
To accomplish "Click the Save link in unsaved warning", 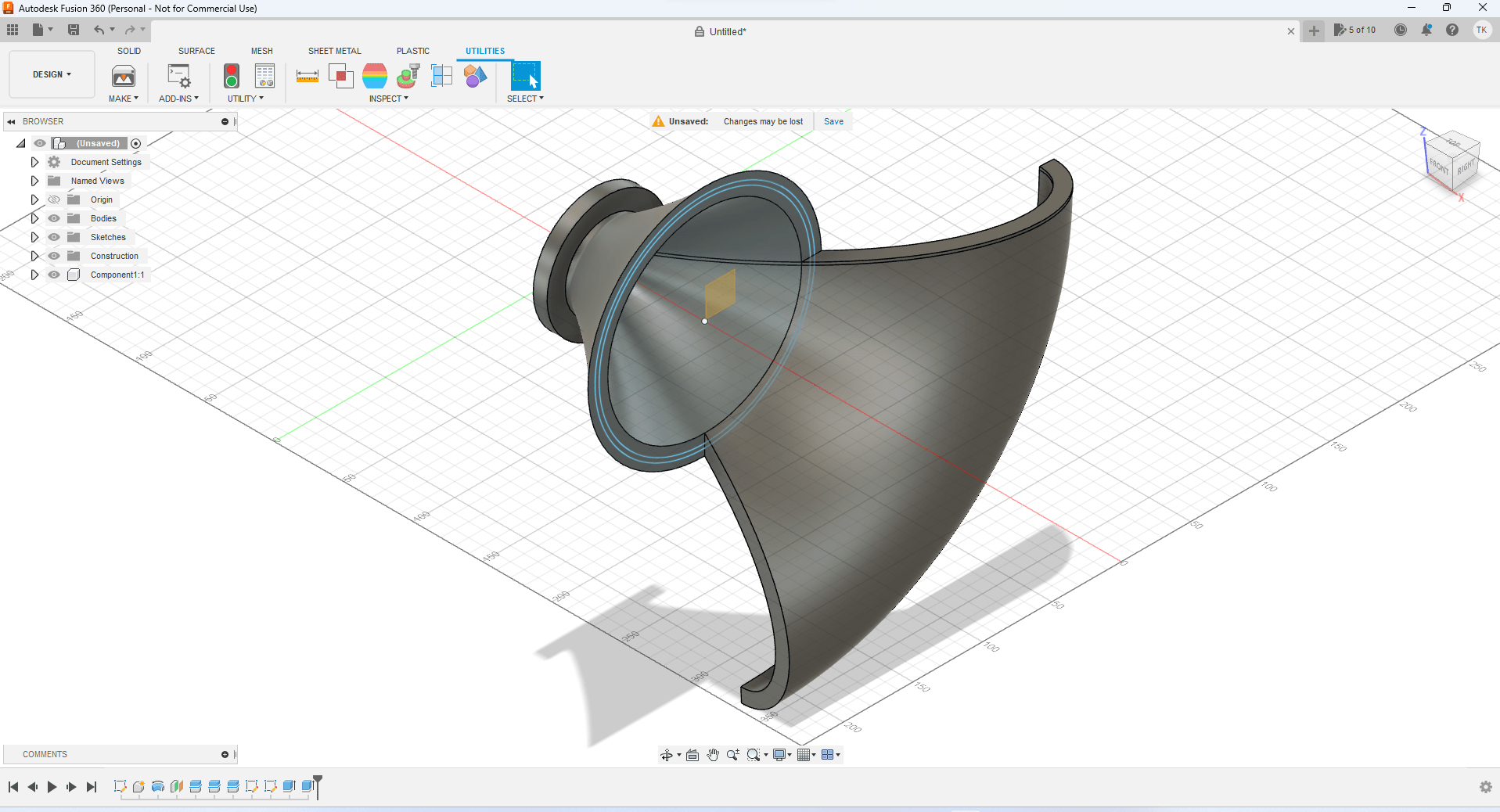I will [x=833, y=121].
